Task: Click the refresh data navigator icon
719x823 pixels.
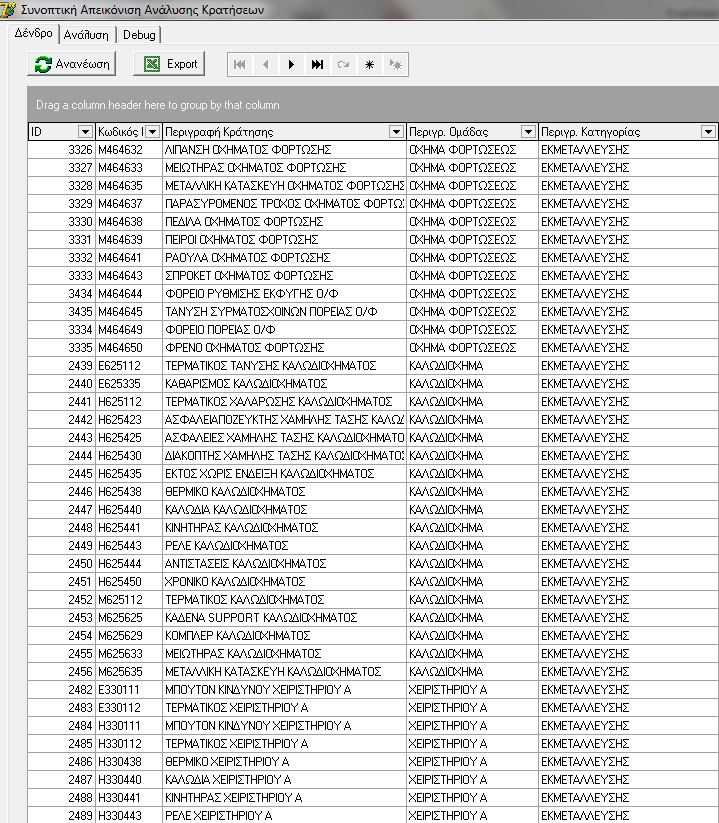Action: coord(343,65)
